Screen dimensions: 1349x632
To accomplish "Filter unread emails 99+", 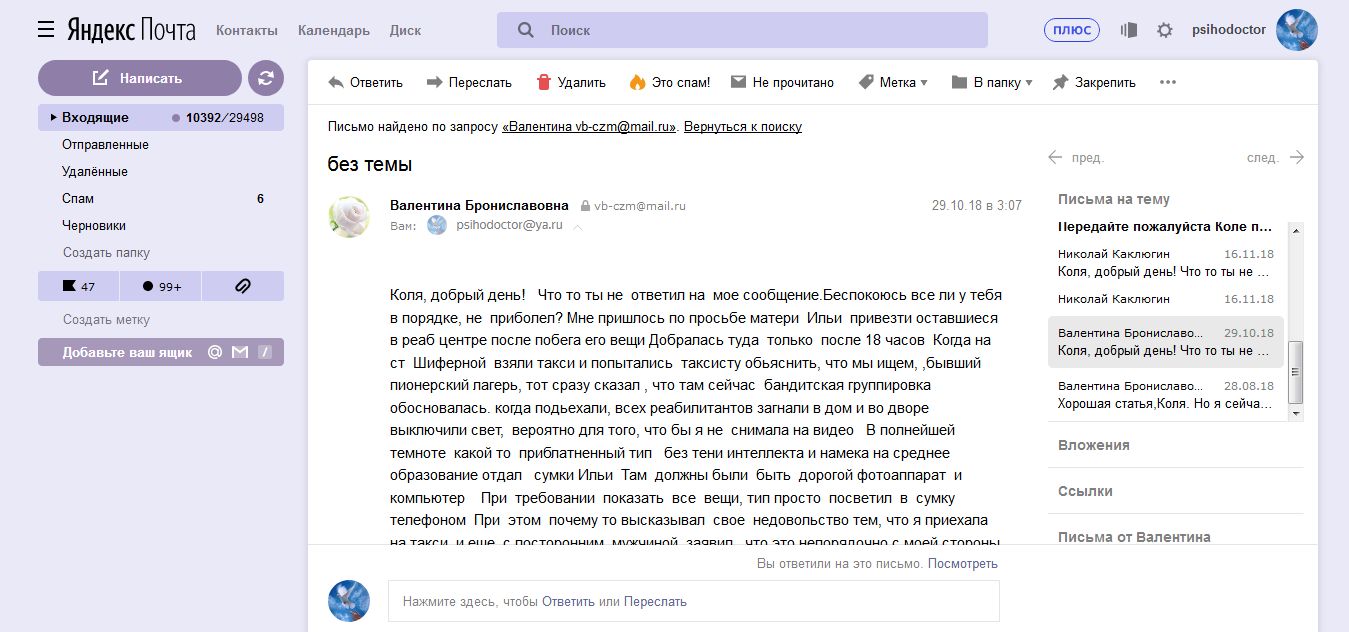I will coord(161,286).
